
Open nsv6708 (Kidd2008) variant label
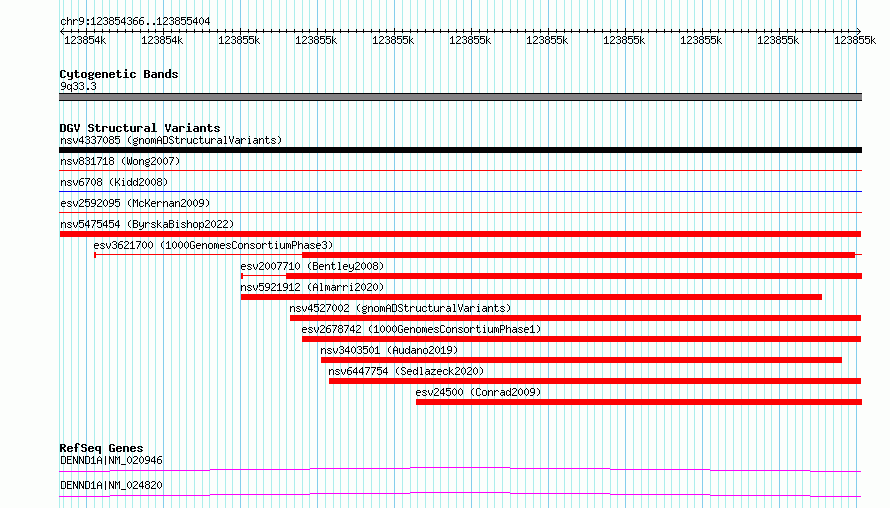(114, 182)
